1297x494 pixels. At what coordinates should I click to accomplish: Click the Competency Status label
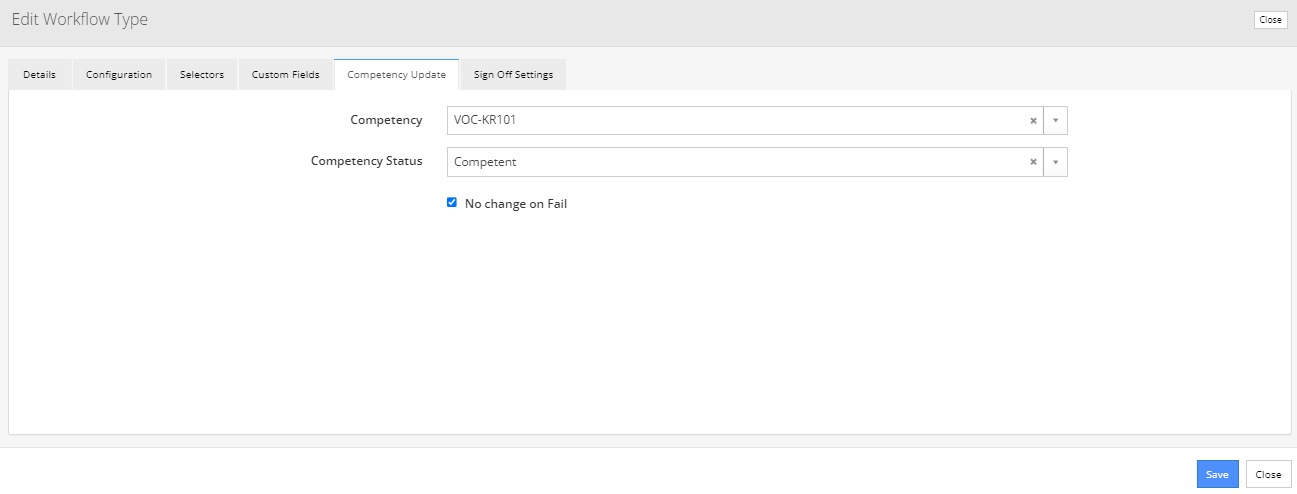click(x=366, y=161)
